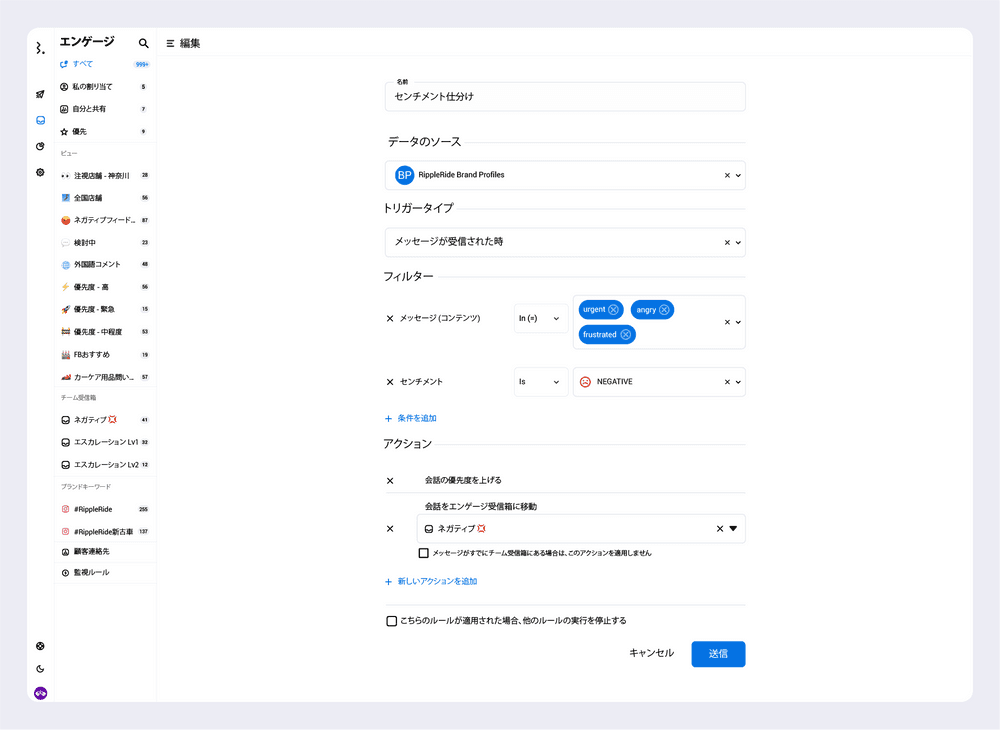Open エスカレーション Lv1 team inbox
This screenshot has width=1000, height=730.
(x=105, y=442)
